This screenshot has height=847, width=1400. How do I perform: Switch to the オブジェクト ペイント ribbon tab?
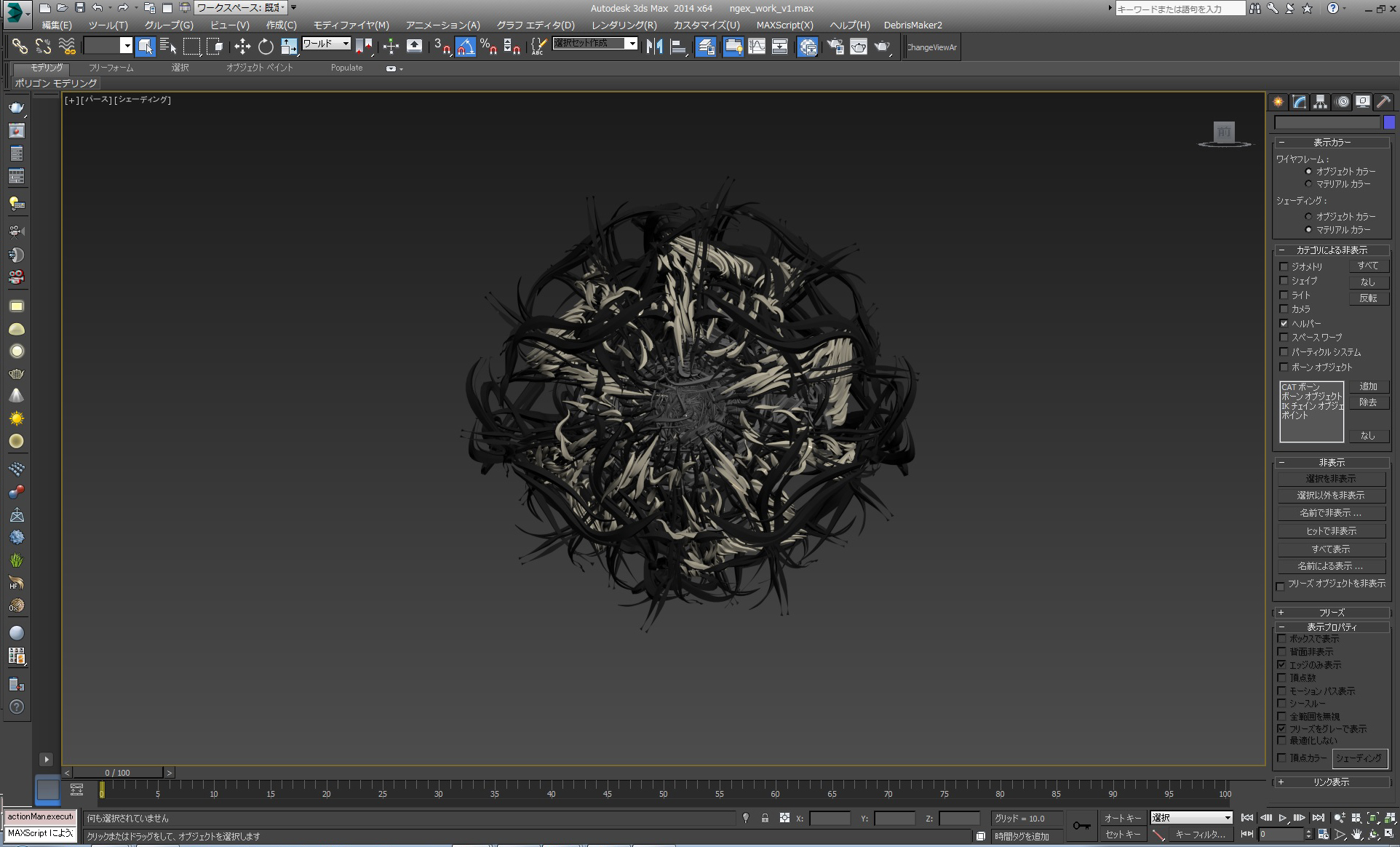(x=260, y=68)
